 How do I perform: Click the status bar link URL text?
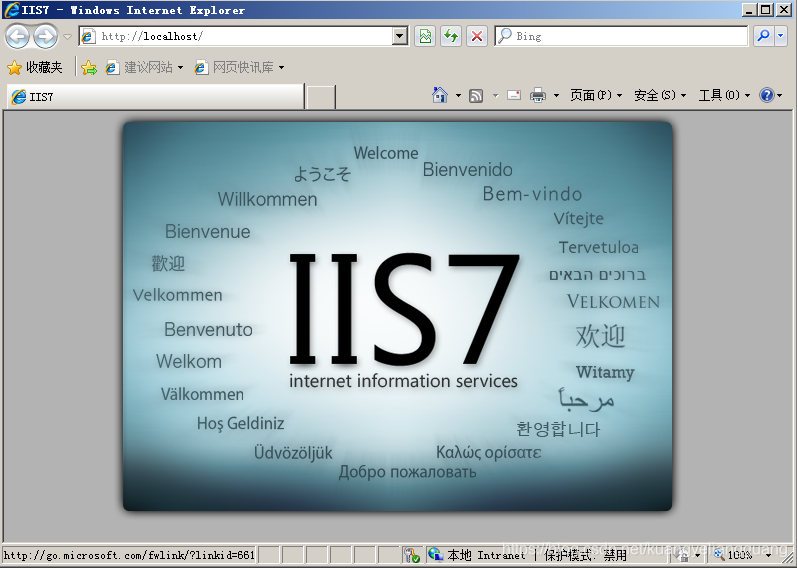[129, 555]
